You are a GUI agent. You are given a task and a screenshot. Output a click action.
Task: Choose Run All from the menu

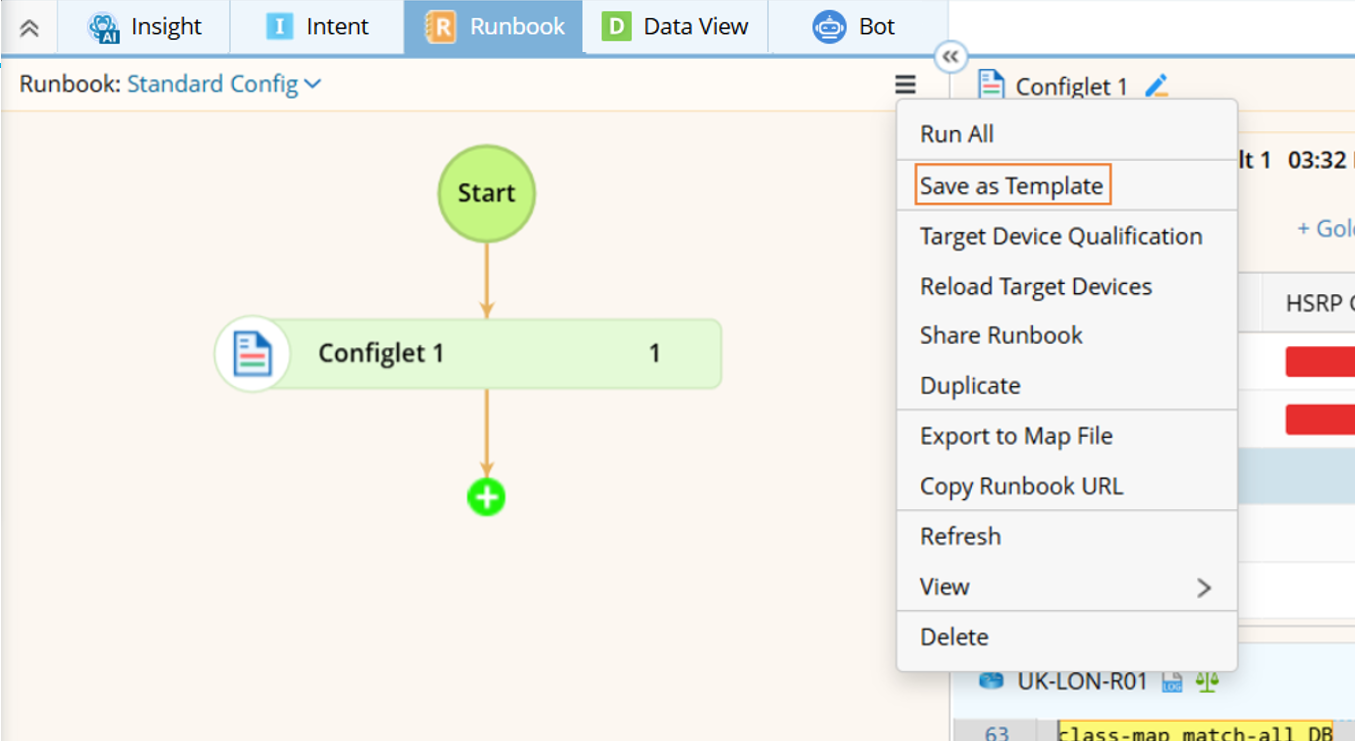pyautogui.click(x=957, y=134)
